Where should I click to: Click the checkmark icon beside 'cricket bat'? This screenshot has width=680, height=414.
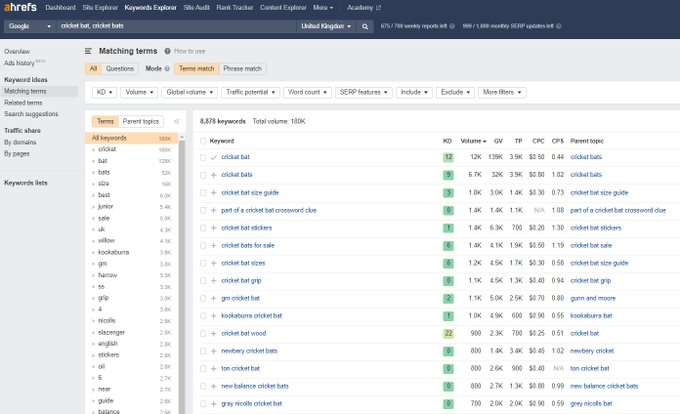click(213, 157)
